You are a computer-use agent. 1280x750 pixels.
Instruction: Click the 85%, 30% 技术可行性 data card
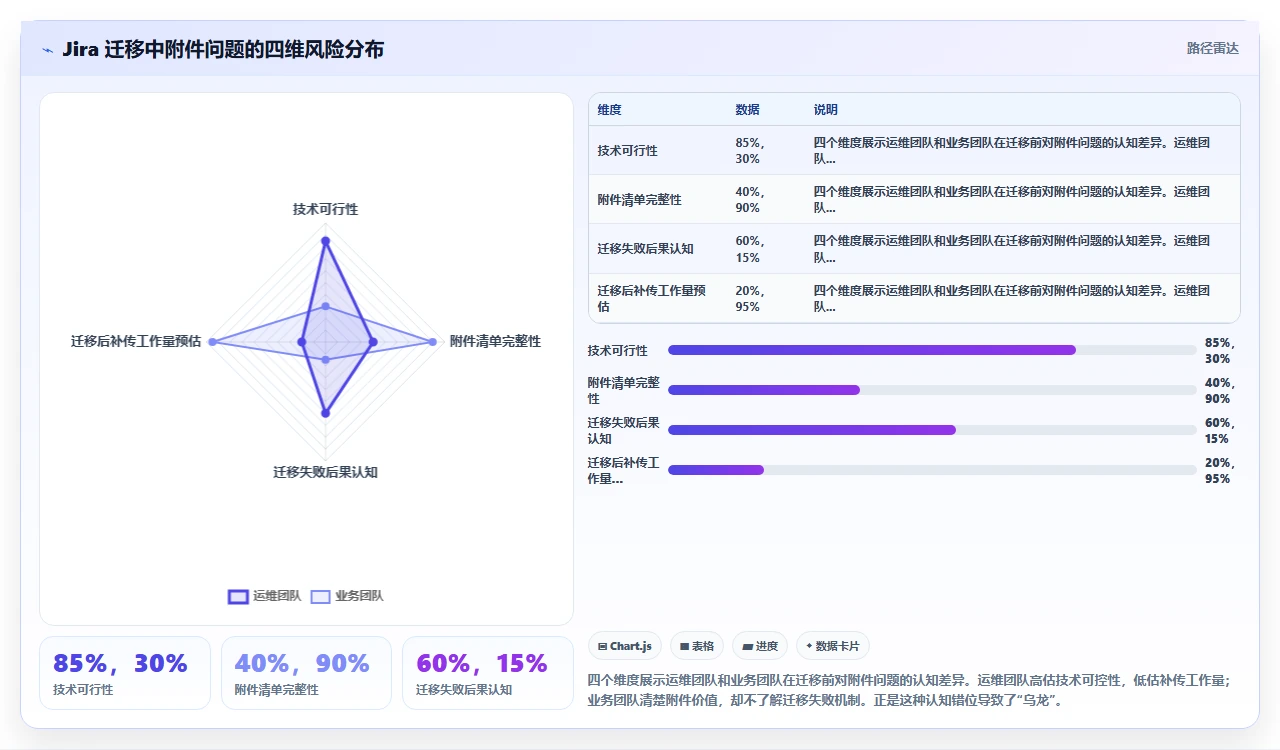tap(125, 673)
